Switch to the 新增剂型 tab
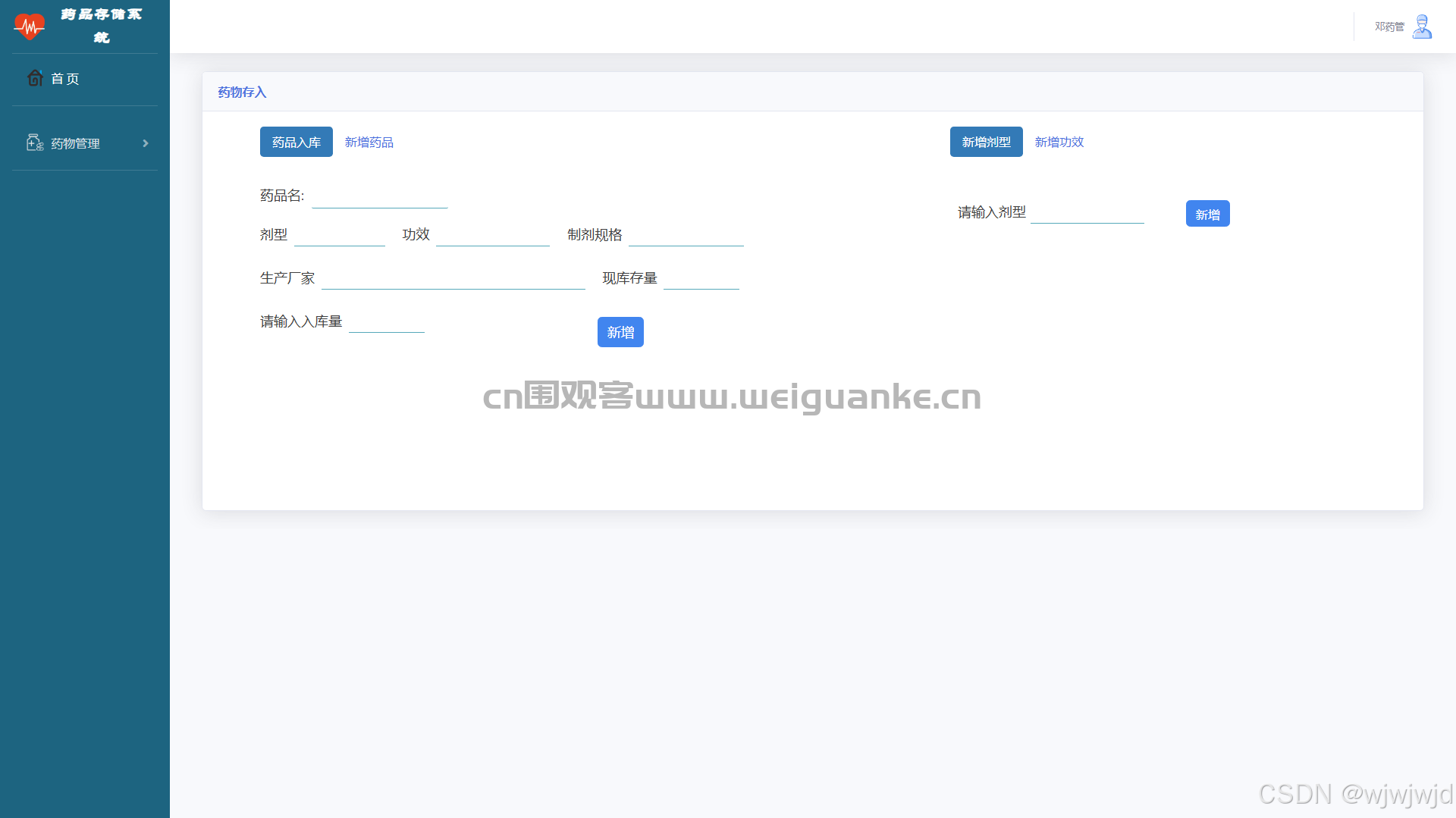Screen dimensions: 1456x818 click(x=987, y=142)
